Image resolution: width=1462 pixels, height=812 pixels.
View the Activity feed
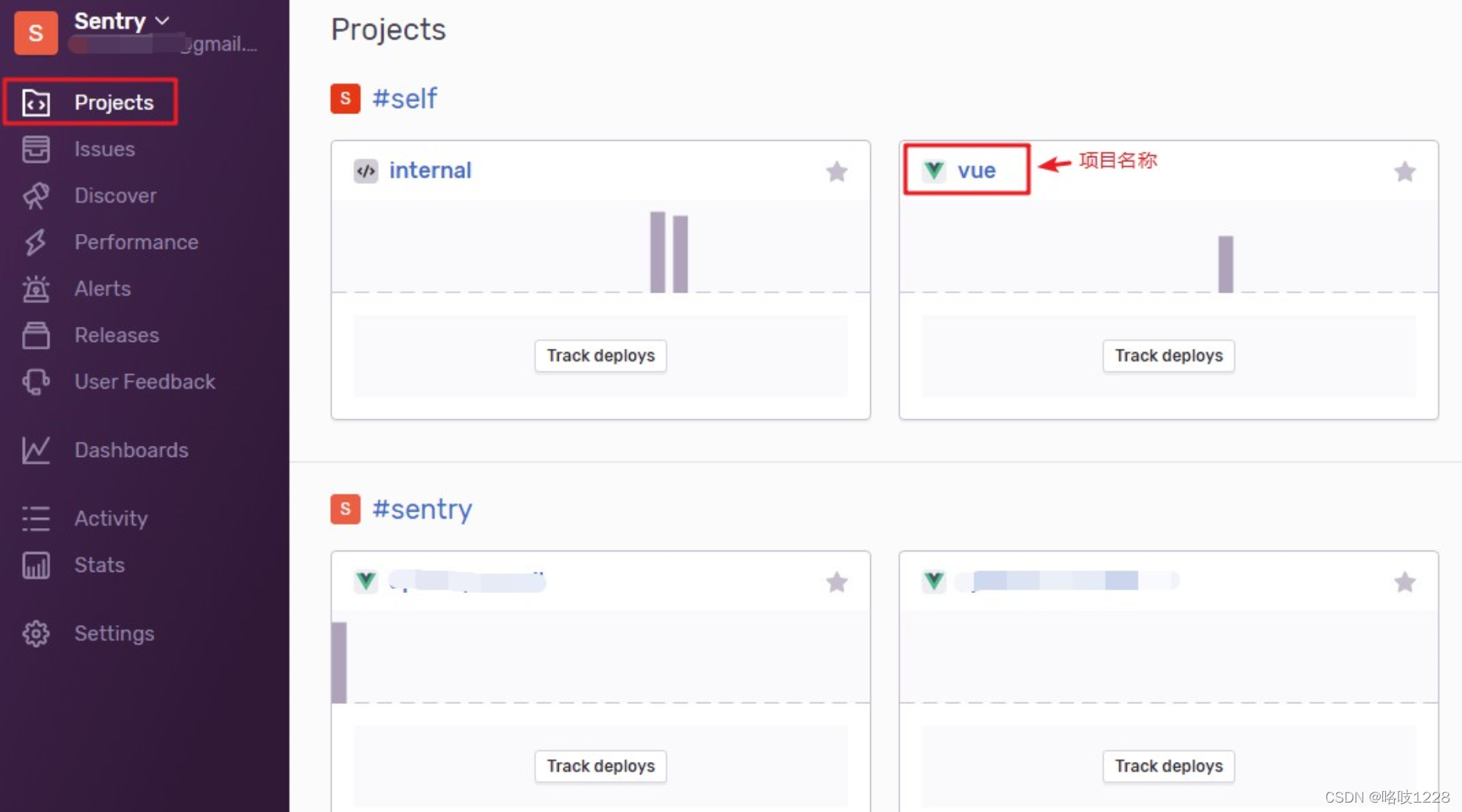pos(111,518)
